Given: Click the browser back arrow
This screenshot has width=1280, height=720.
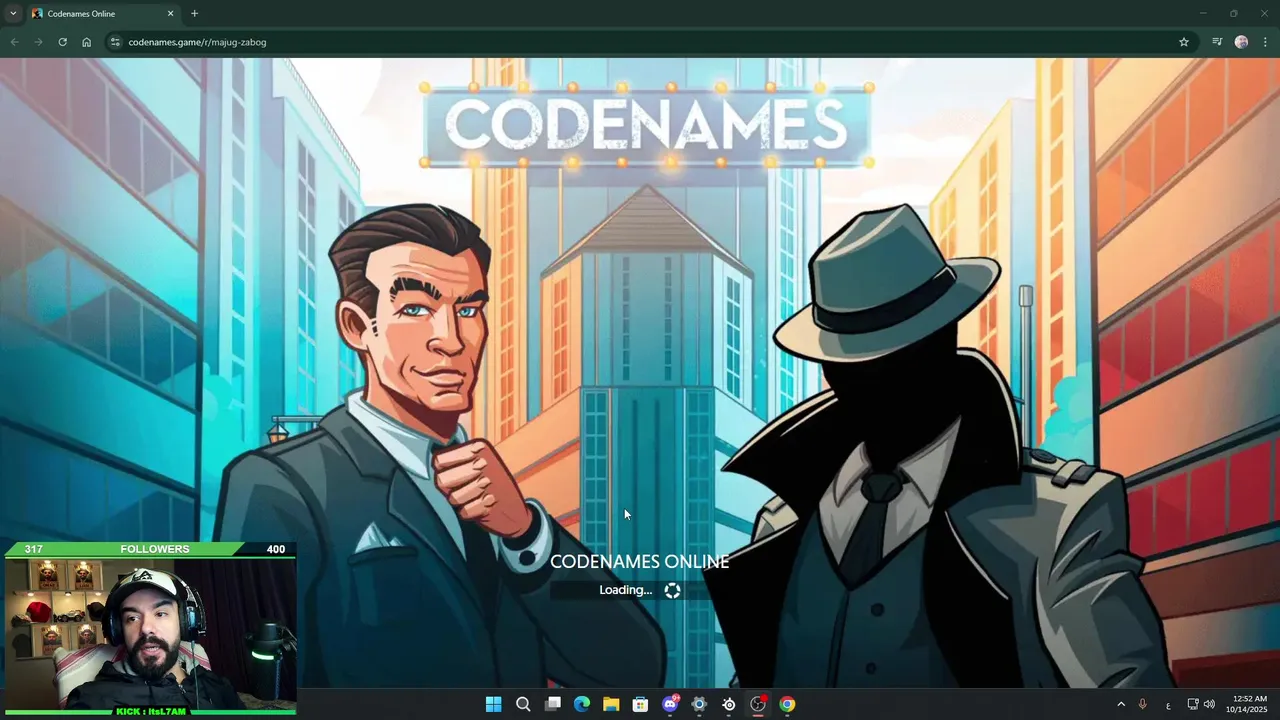Looking at the screenshot, I should (x=14, y=42).
